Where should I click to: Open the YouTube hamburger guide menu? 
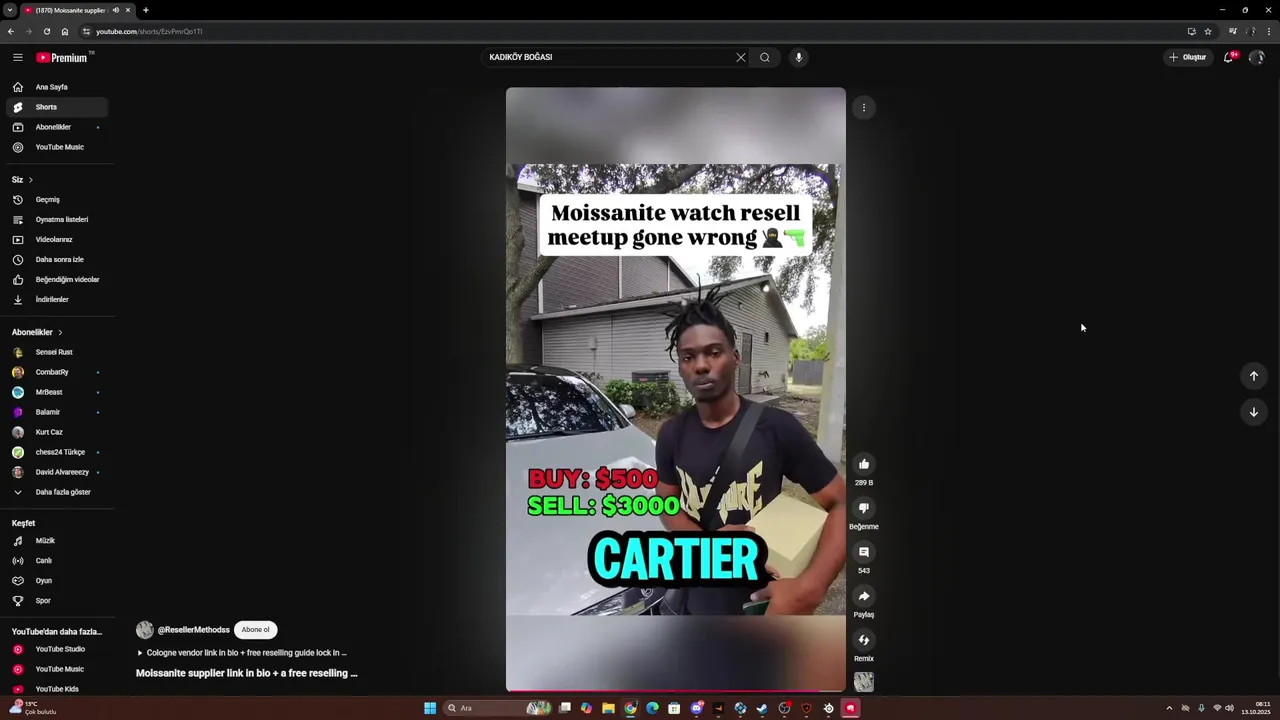pos(17,57)
